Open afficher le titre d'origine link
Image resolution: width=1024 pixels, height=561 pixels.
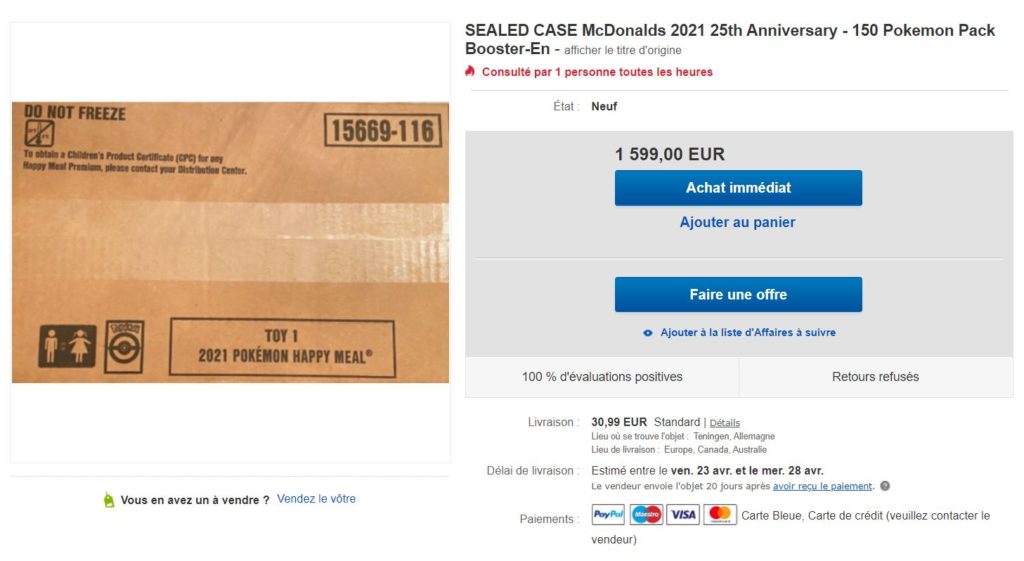pos(622,50)
